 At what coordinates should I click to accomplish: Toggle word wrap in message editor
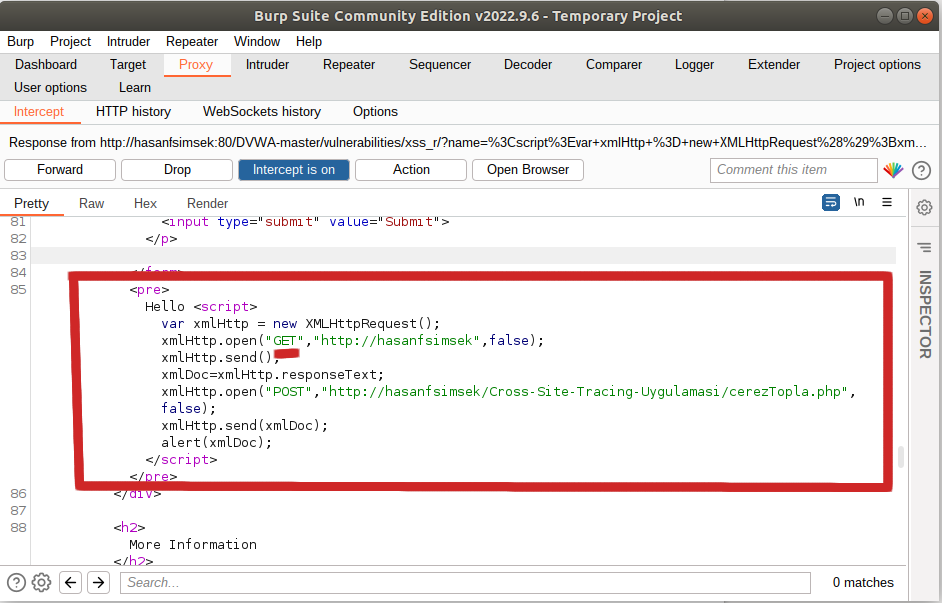[x=831, y=202]
